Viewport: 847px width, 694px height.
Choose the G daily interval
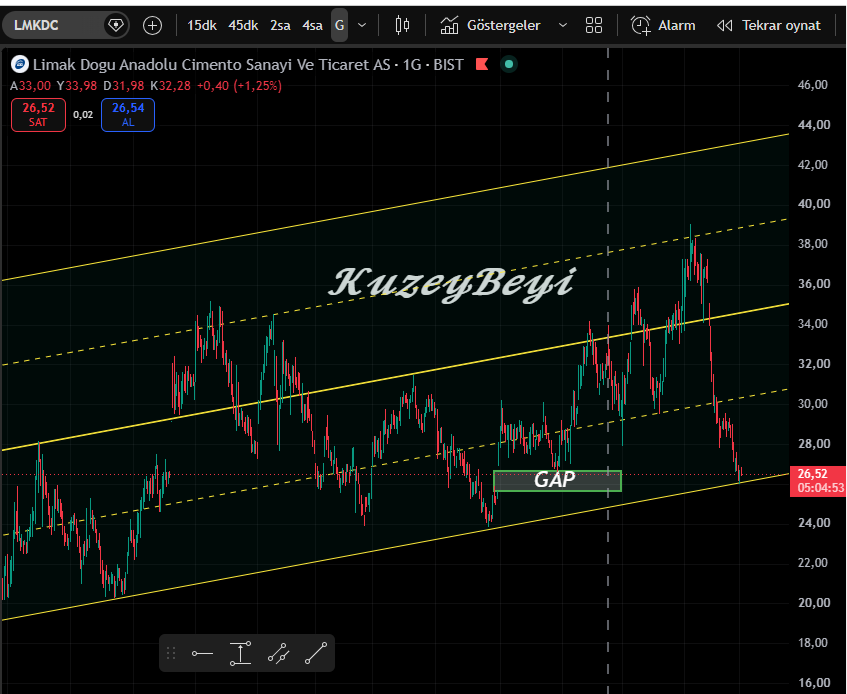(x=340, y=25)
